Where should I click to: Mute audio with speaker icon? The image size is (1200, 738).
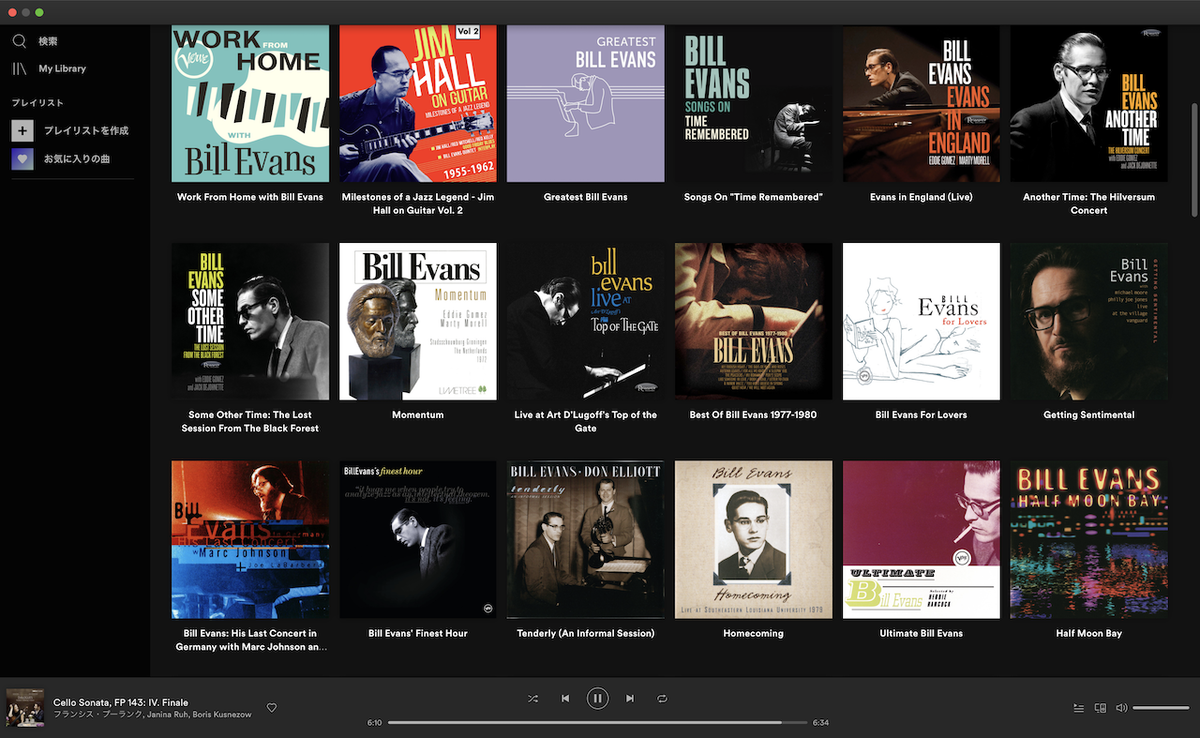[1122, 708]
